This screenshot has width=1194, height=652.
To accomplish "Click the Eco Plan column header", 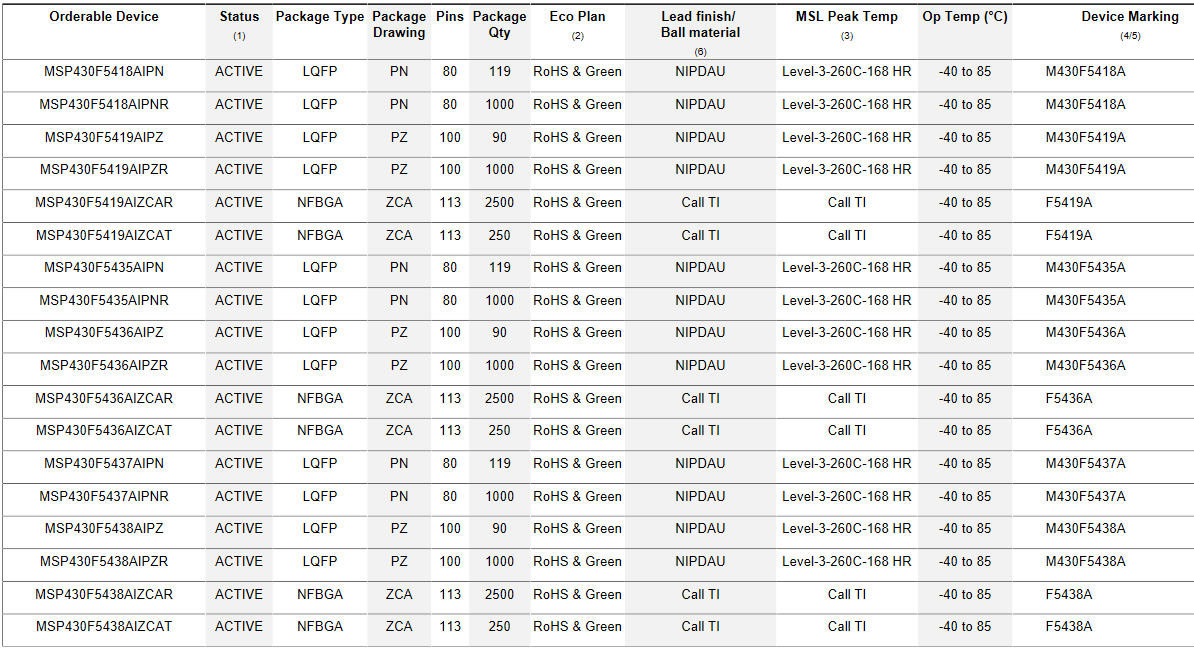I will point(577,17).
